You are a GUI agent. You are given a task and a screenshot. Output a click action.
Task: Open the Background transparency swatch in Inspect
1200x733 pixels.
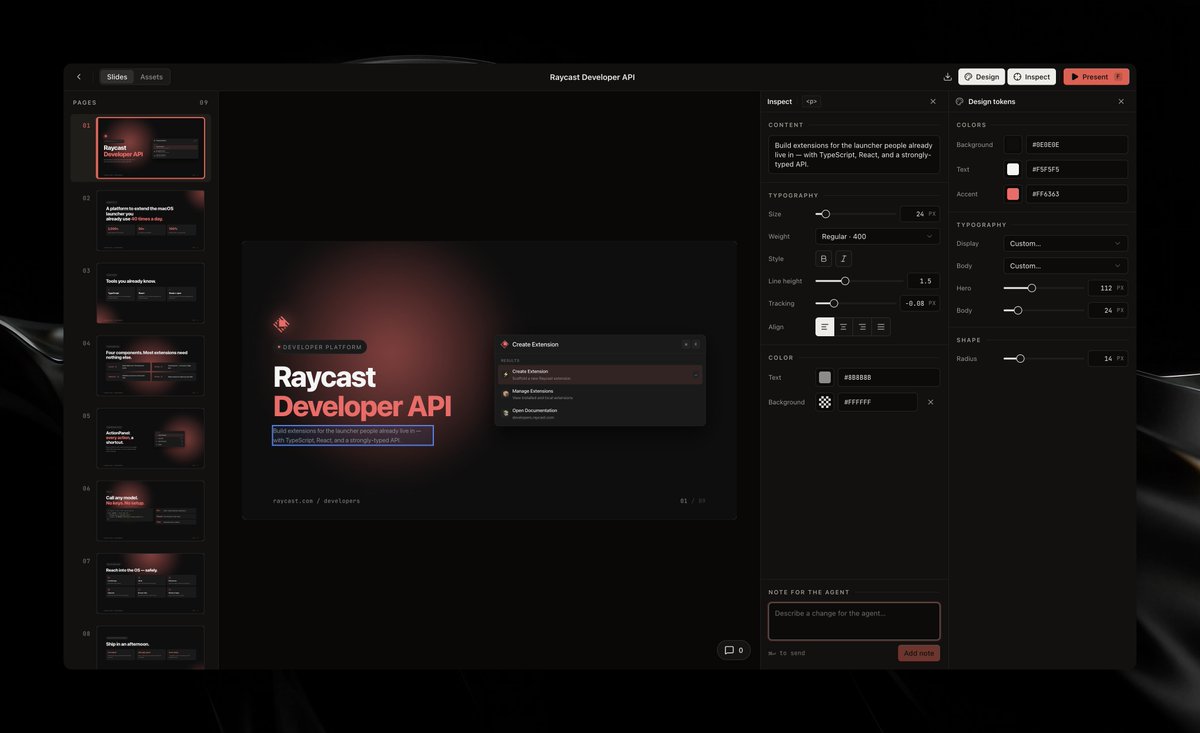pos(825,402)
